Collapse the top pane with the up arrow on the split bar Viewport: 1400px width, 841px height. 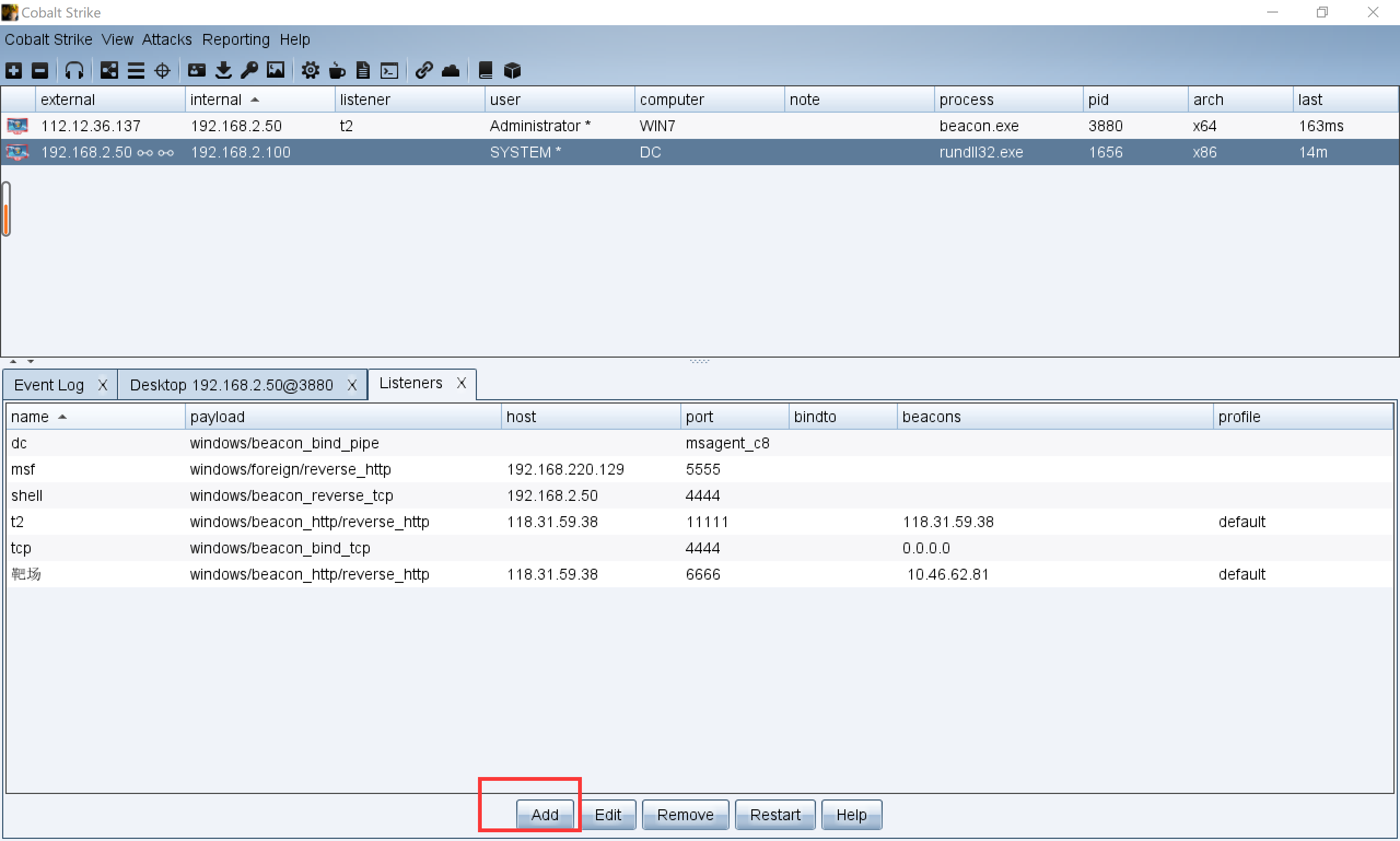pos(13,361)
